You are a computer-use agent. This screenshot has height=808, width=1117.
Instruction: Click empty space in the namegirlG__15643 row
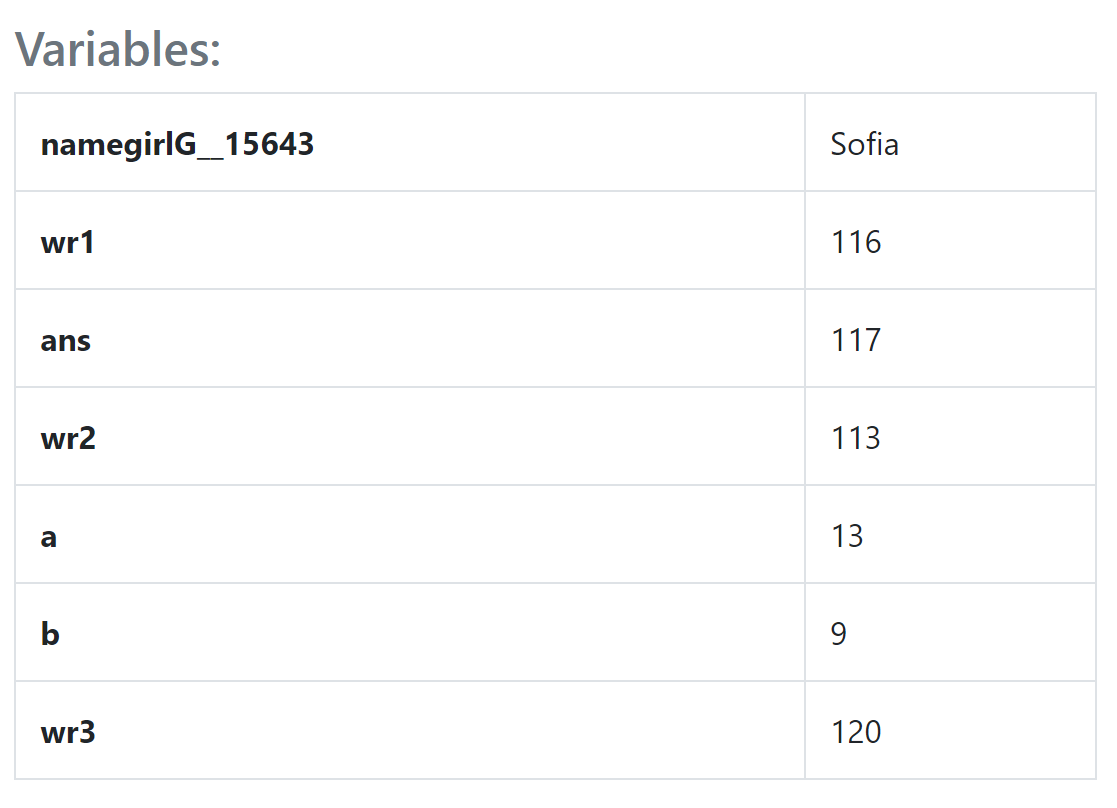(x=559, y=144)
